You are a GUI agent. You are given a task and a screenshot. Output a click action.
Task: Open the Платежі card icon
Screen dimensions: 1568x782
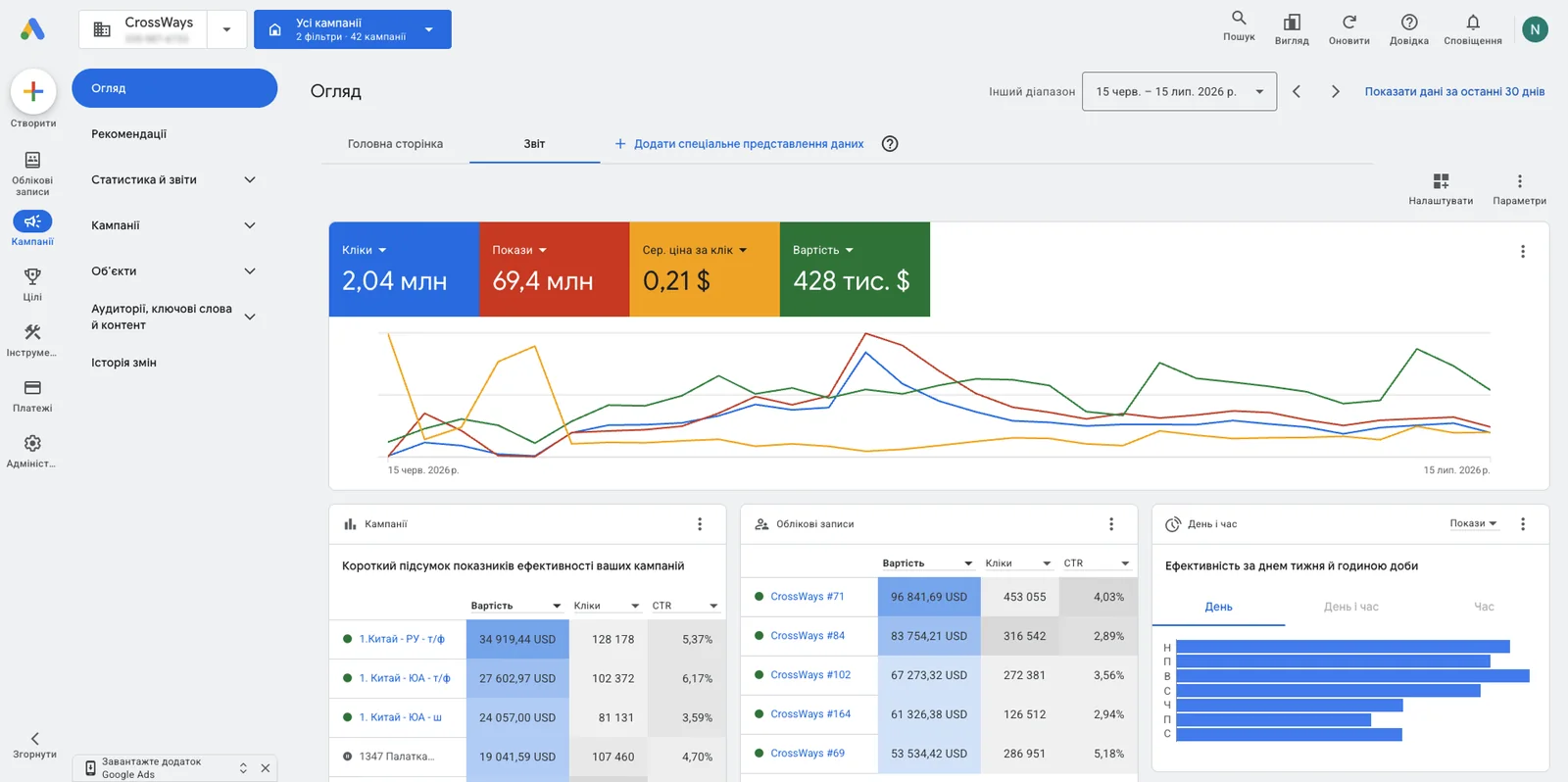coord(32,388)
